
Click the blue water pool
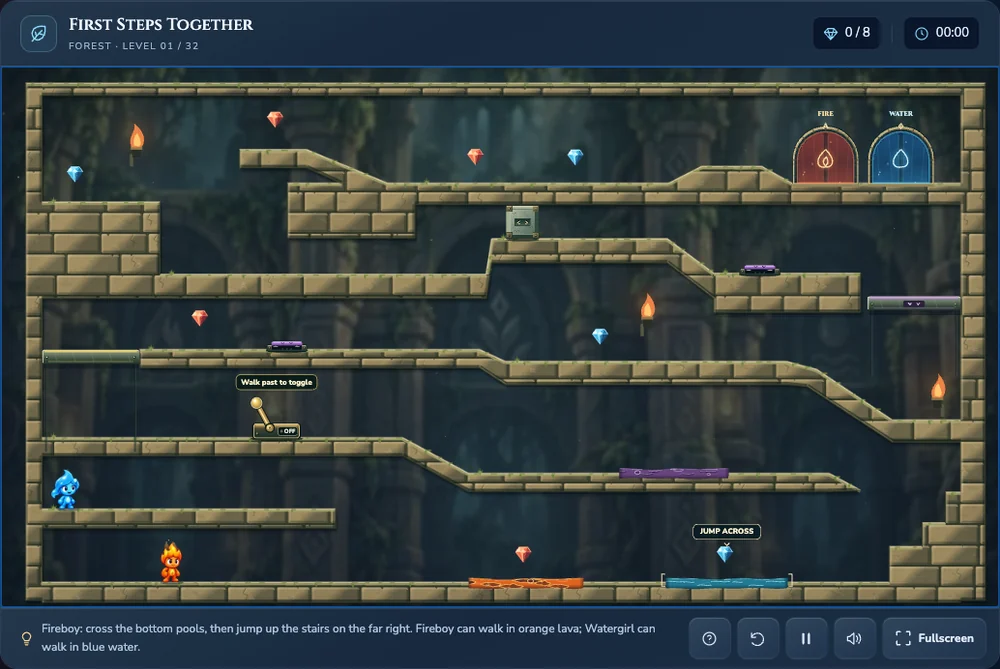tap(727, 582)
